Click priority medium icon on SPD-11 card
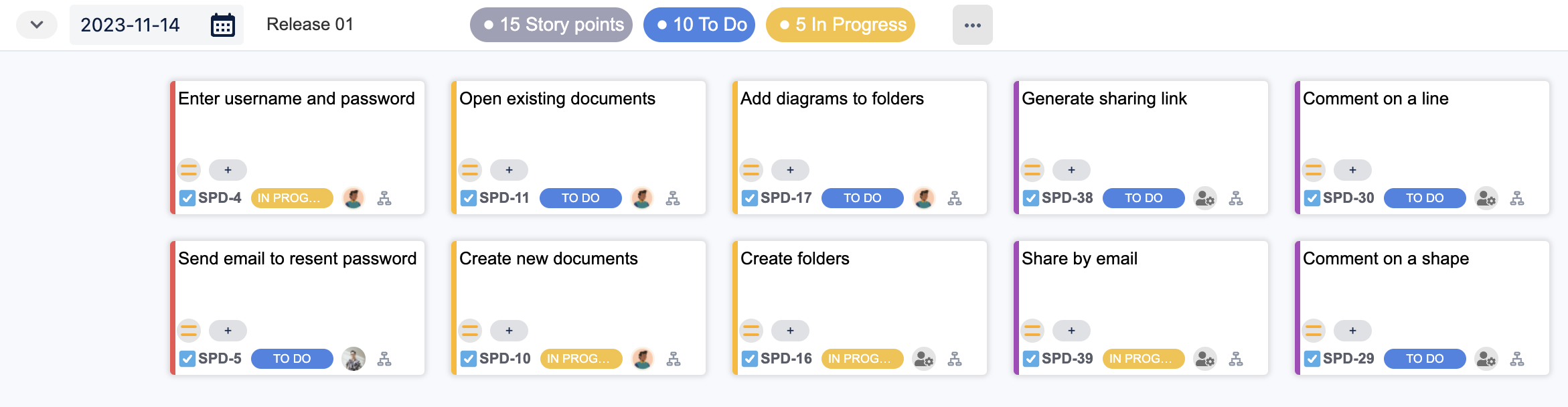 click(x=470, y=170)
